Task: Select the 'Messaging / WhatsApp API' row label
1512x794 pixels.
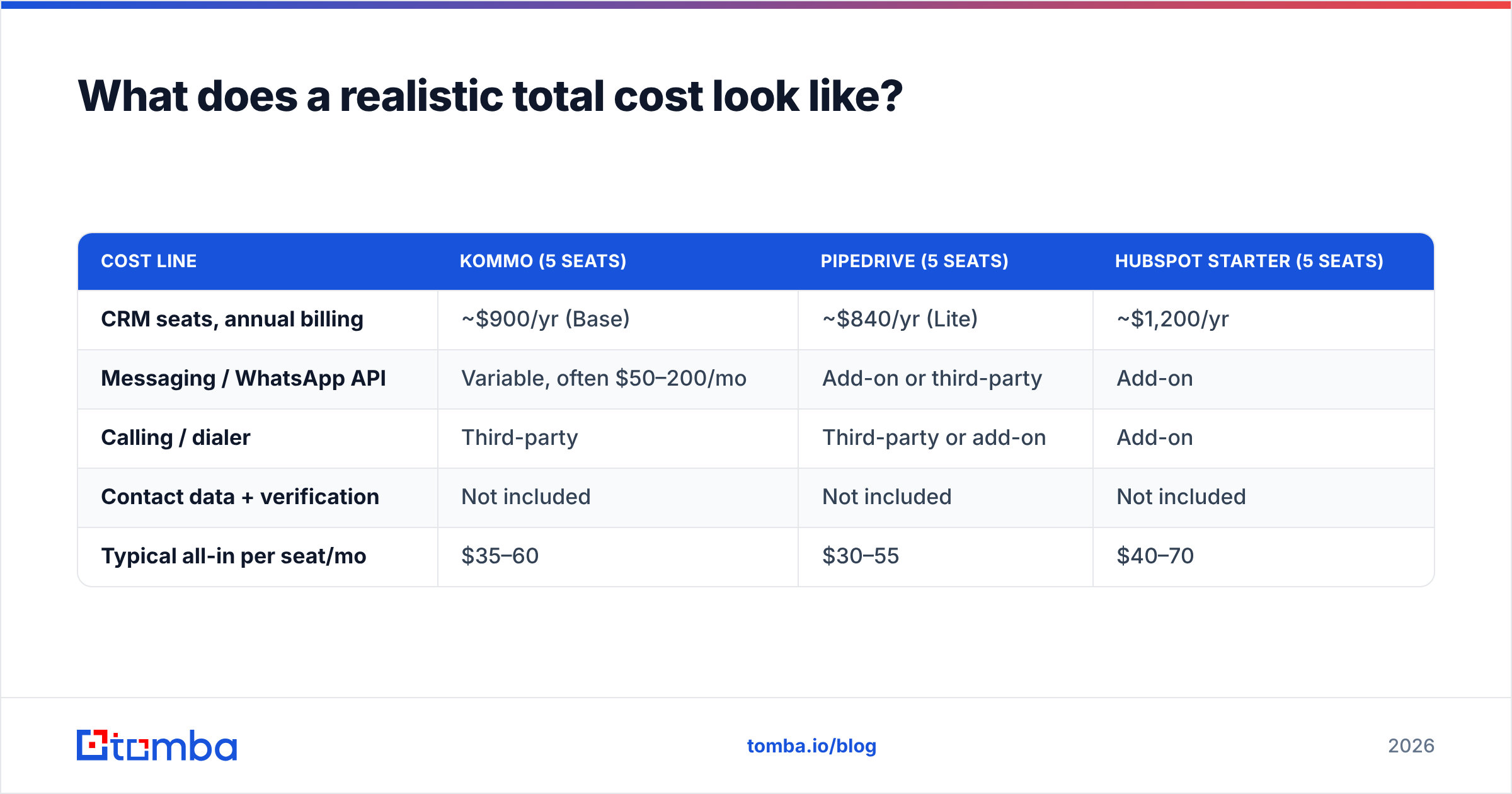Action: (x=243, y=379)
